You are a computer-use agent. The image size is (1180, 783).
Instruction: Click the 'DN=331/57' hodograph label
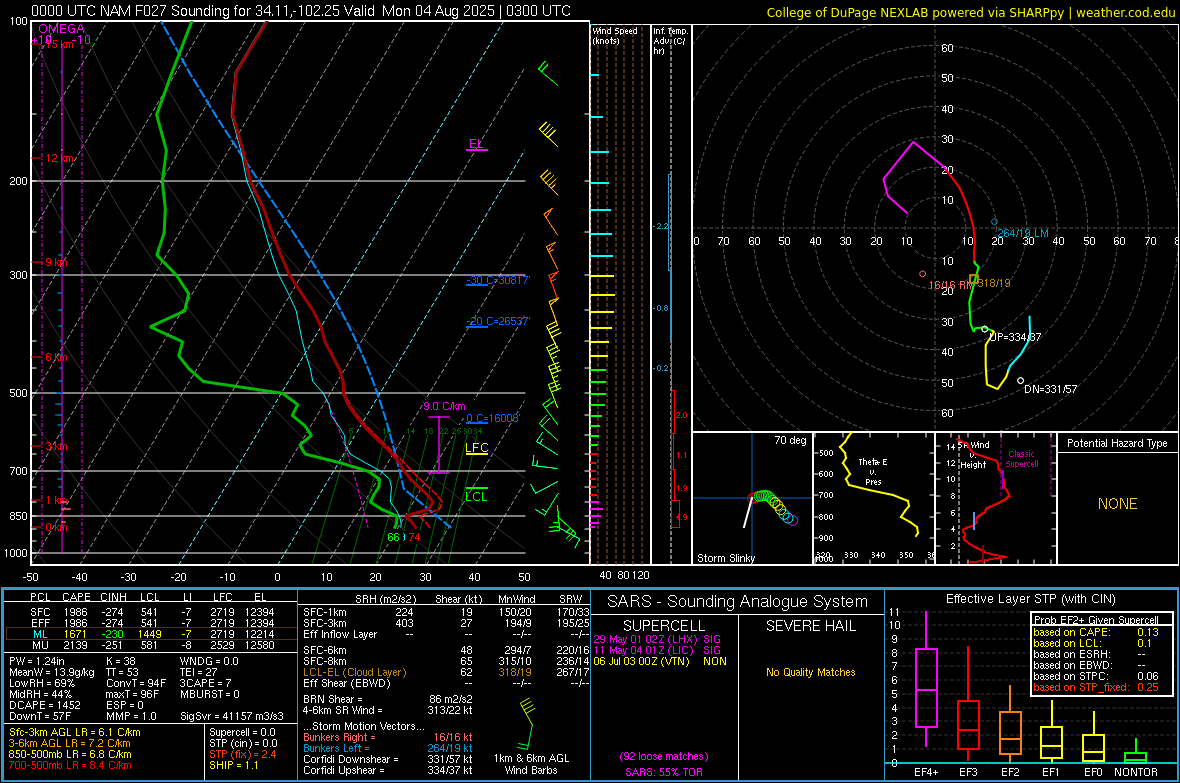click(1051, 389)
